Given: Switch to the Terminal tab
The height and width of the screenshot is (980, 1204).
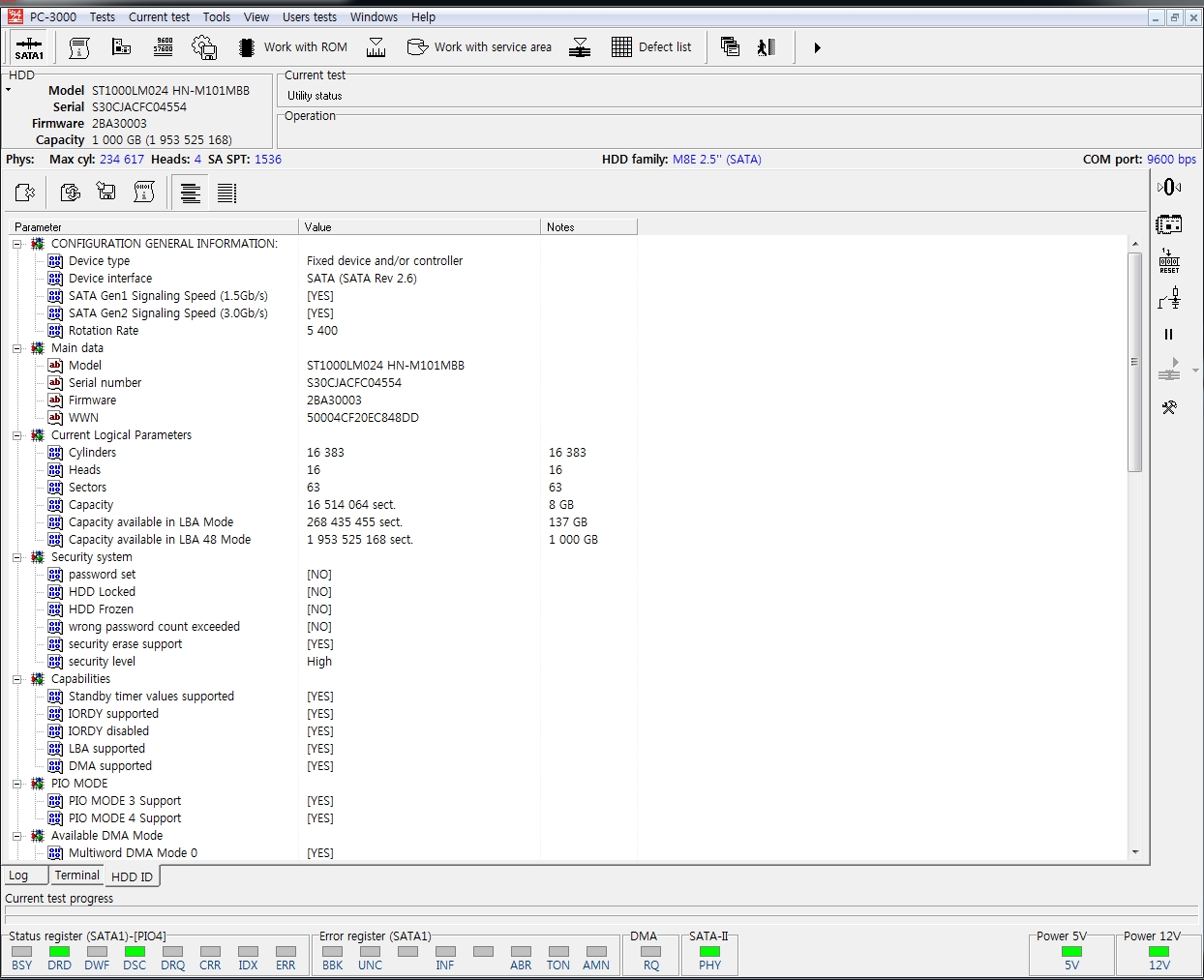Looking at the screenshot, I should click(x=76, y=875).
